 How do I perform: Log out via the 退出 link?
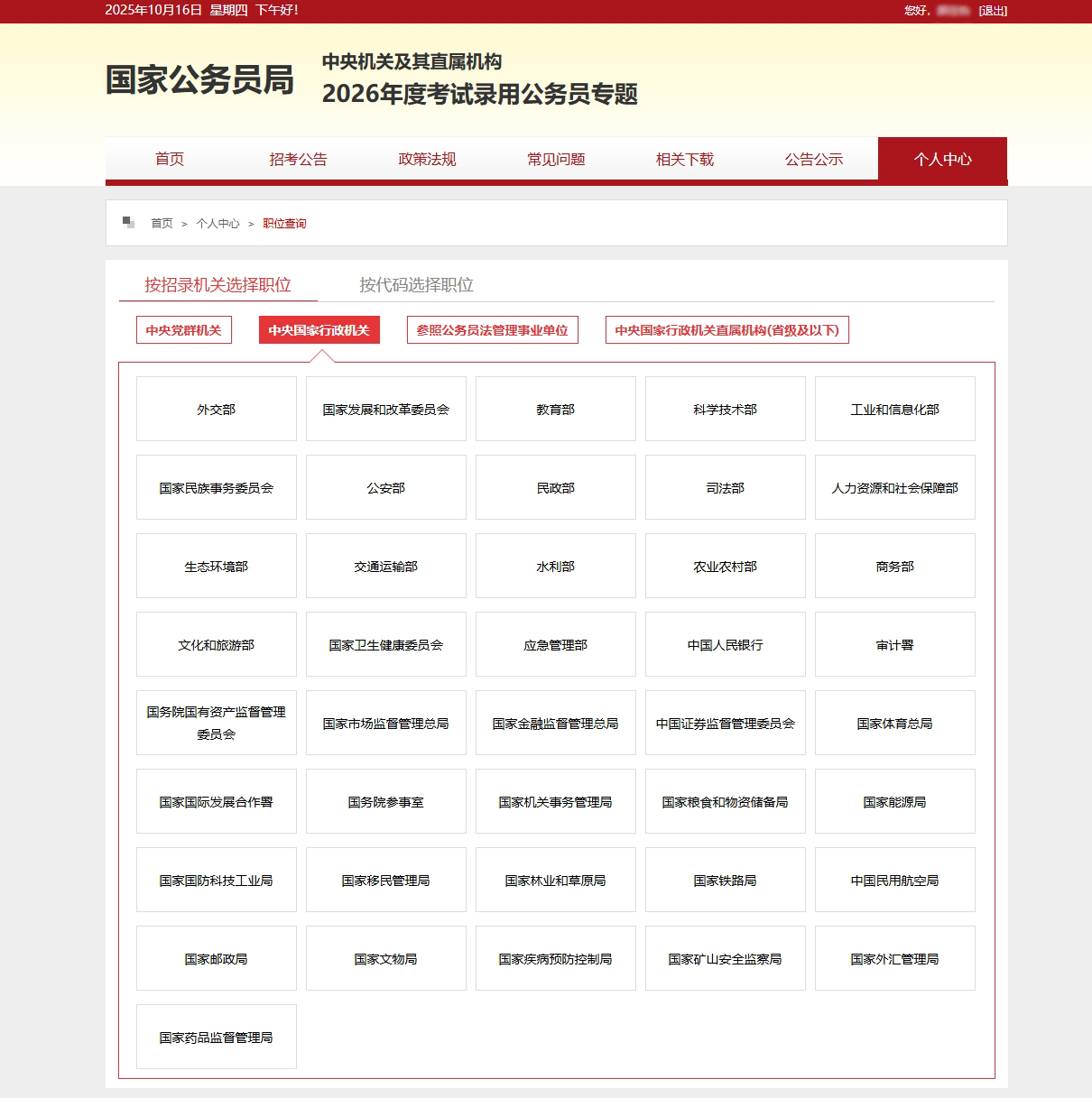993,11
